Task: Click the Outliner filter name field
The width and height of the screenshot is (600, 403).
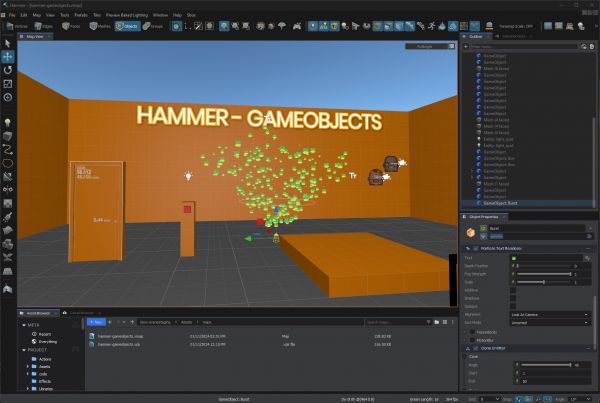Action: [x=524, y=46]
